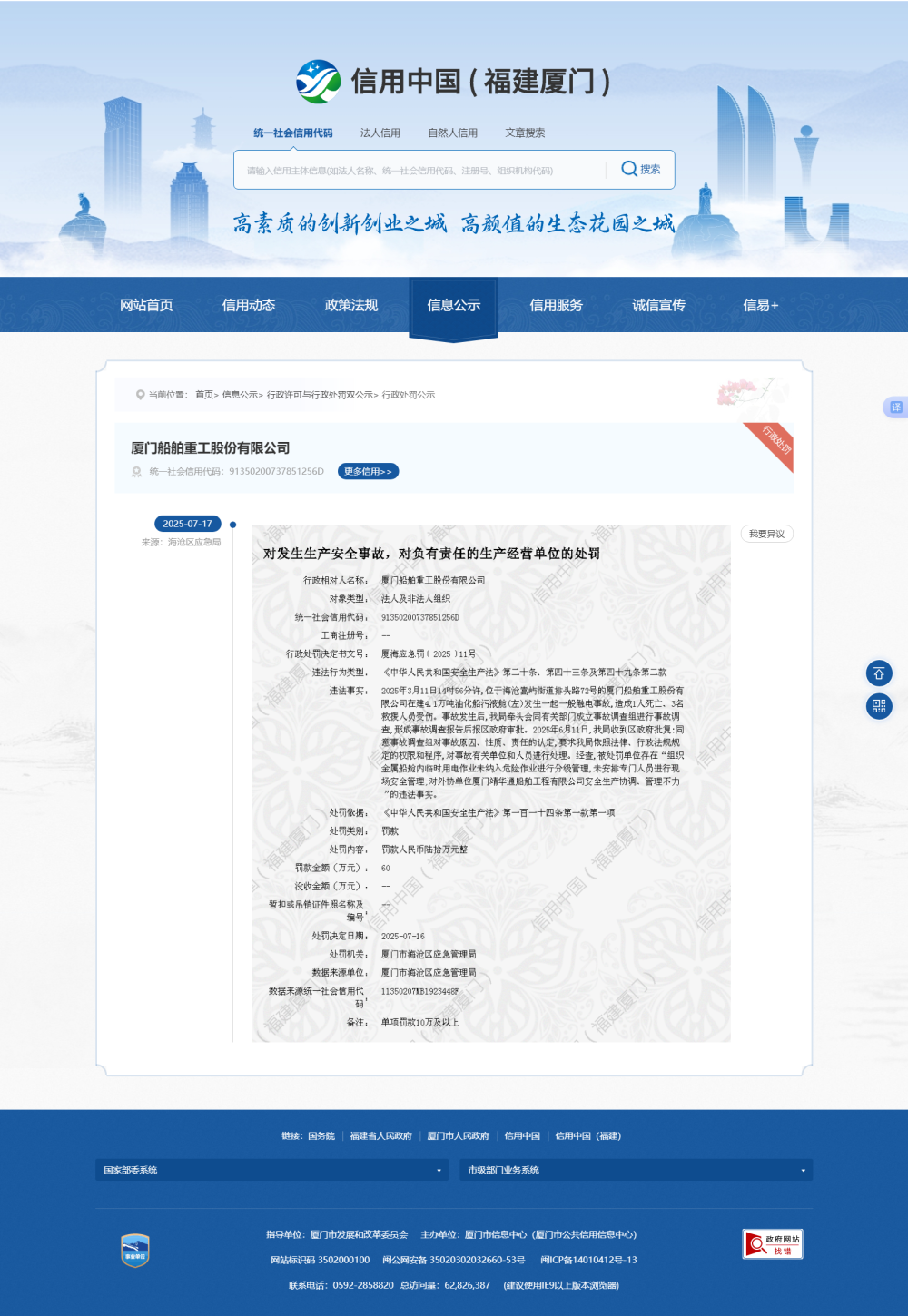908x1316 pixels.
Task: Click the remark 单项罚款10万及以上
Action: coord(420,1023)
